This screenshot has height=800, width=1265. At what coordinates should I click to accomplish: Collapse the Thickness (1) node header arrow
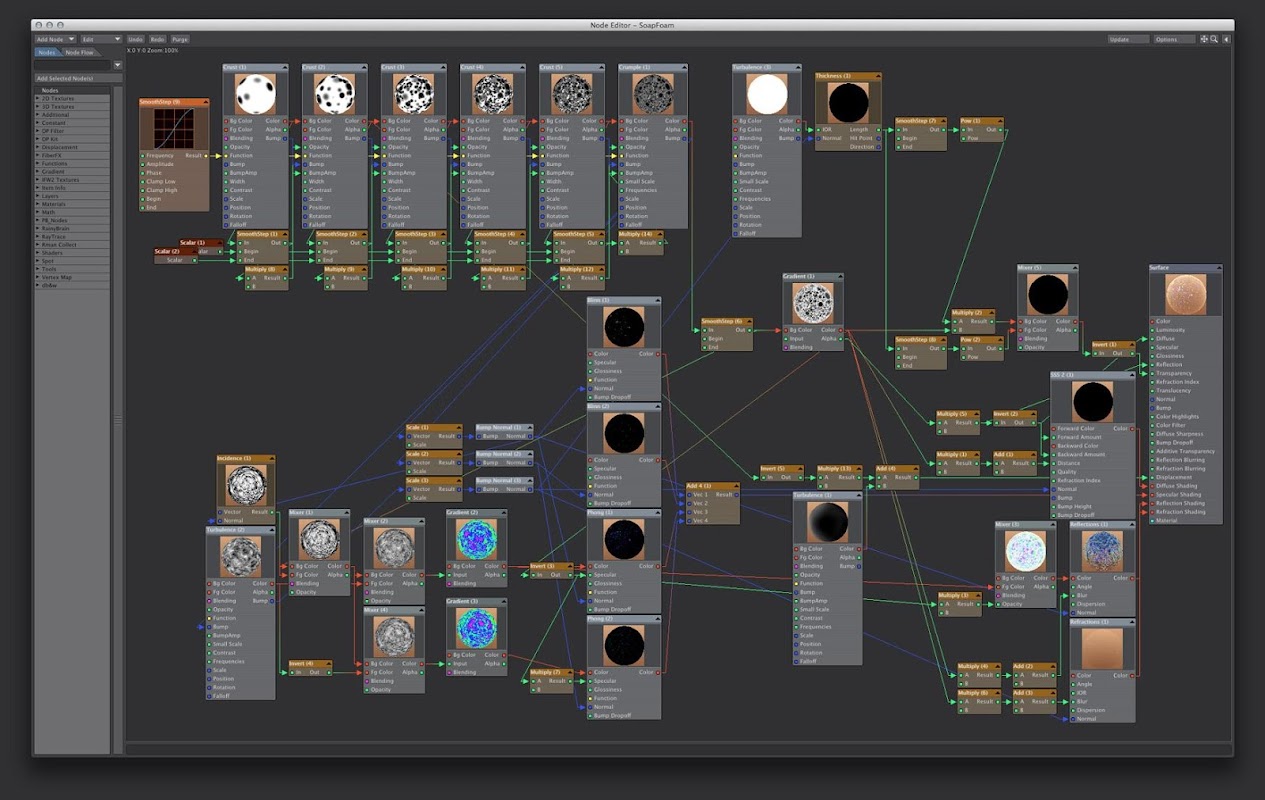(878, 76)
